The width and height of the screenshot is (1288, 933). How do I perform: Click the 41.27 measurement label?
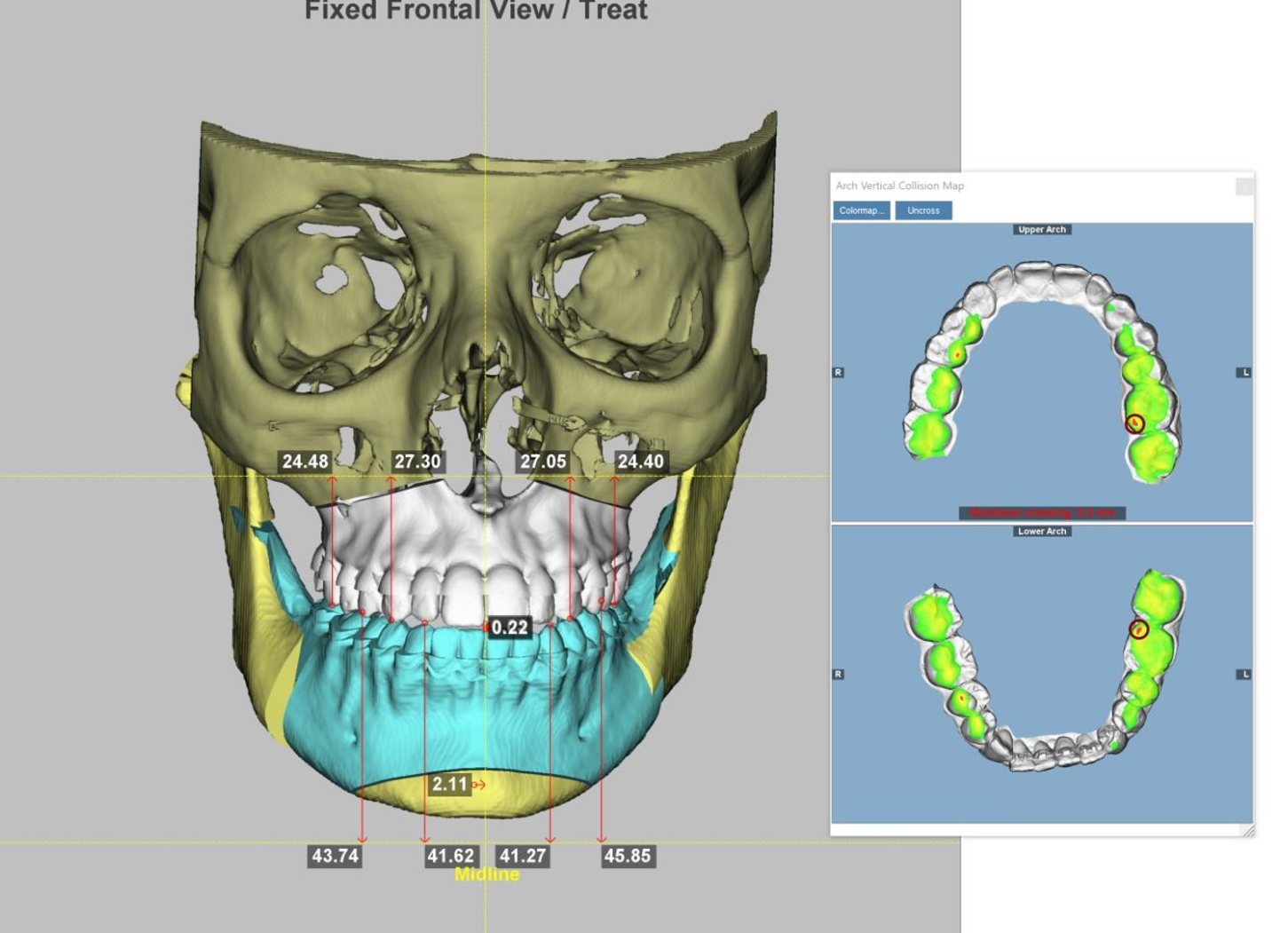coord(523,856)
